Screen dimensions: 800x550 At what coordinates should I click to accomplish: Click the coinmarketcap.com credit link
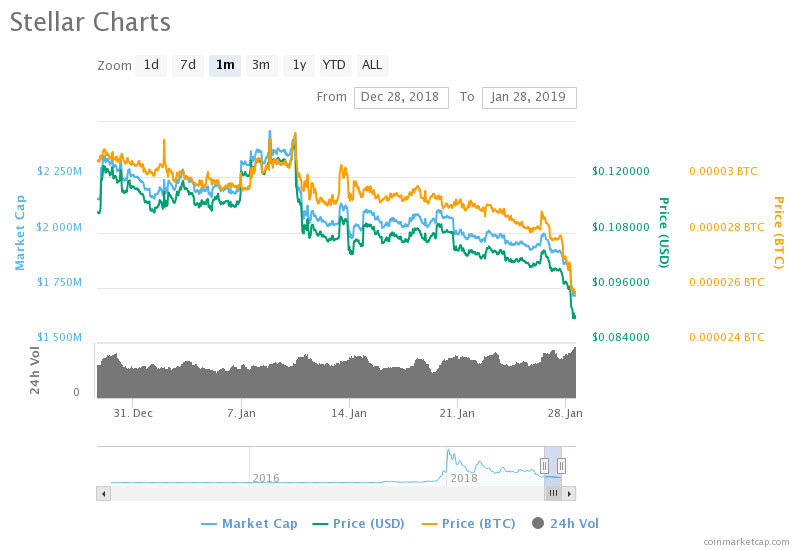[x=746, y=542]
